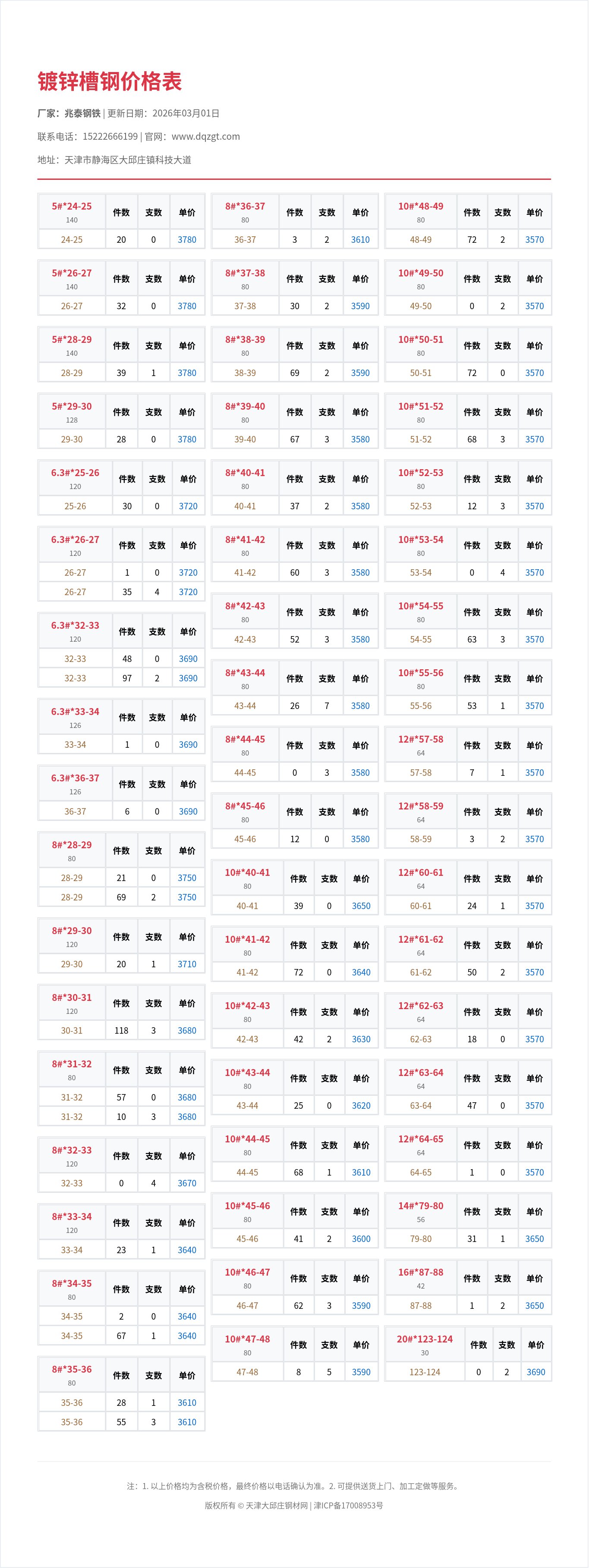Open the www.dqzgt.com website link

click(x=205, y=136)
